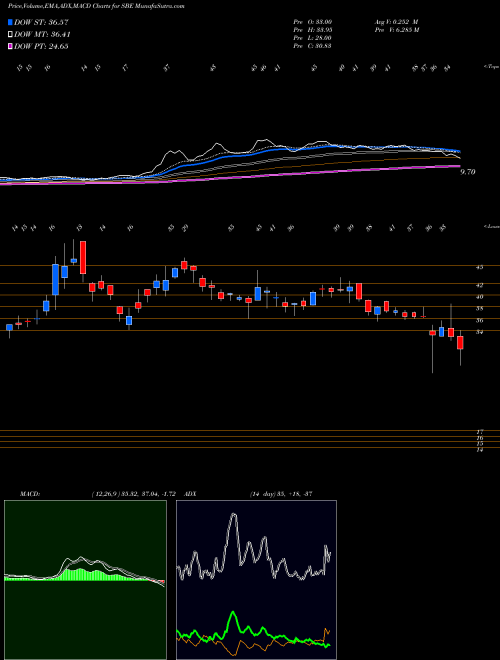Screen dimensions: 500x660
Task: Click the blue DOW ST legend swatch
Action: [x=10, y=23]
